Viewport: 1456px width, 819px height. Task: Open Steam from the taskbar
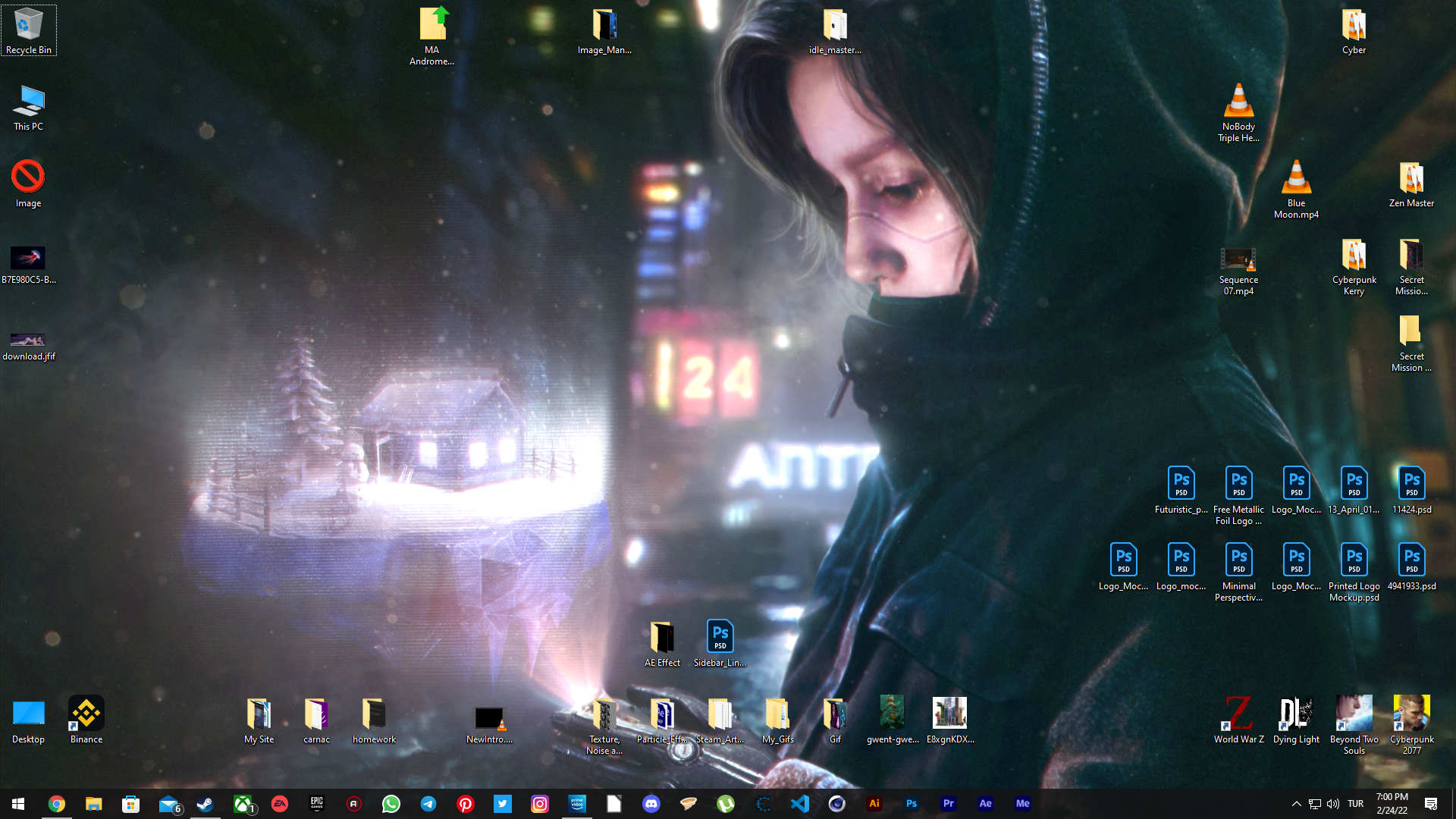pos(205,804)
